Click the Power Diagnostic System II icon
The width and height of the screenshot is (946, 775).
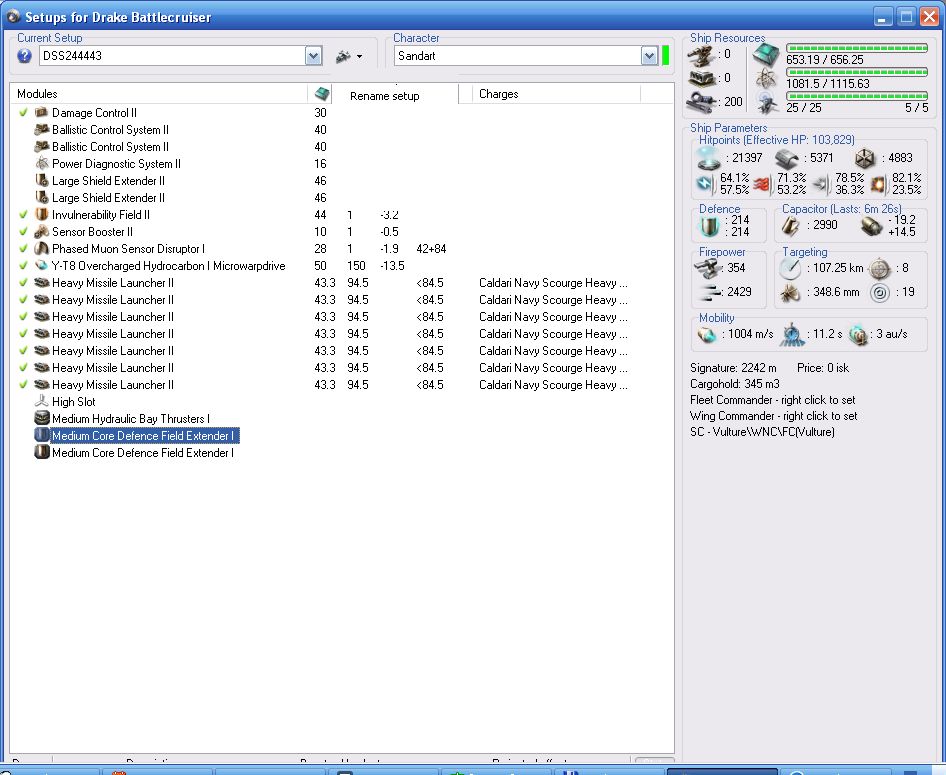click(42, 163)
